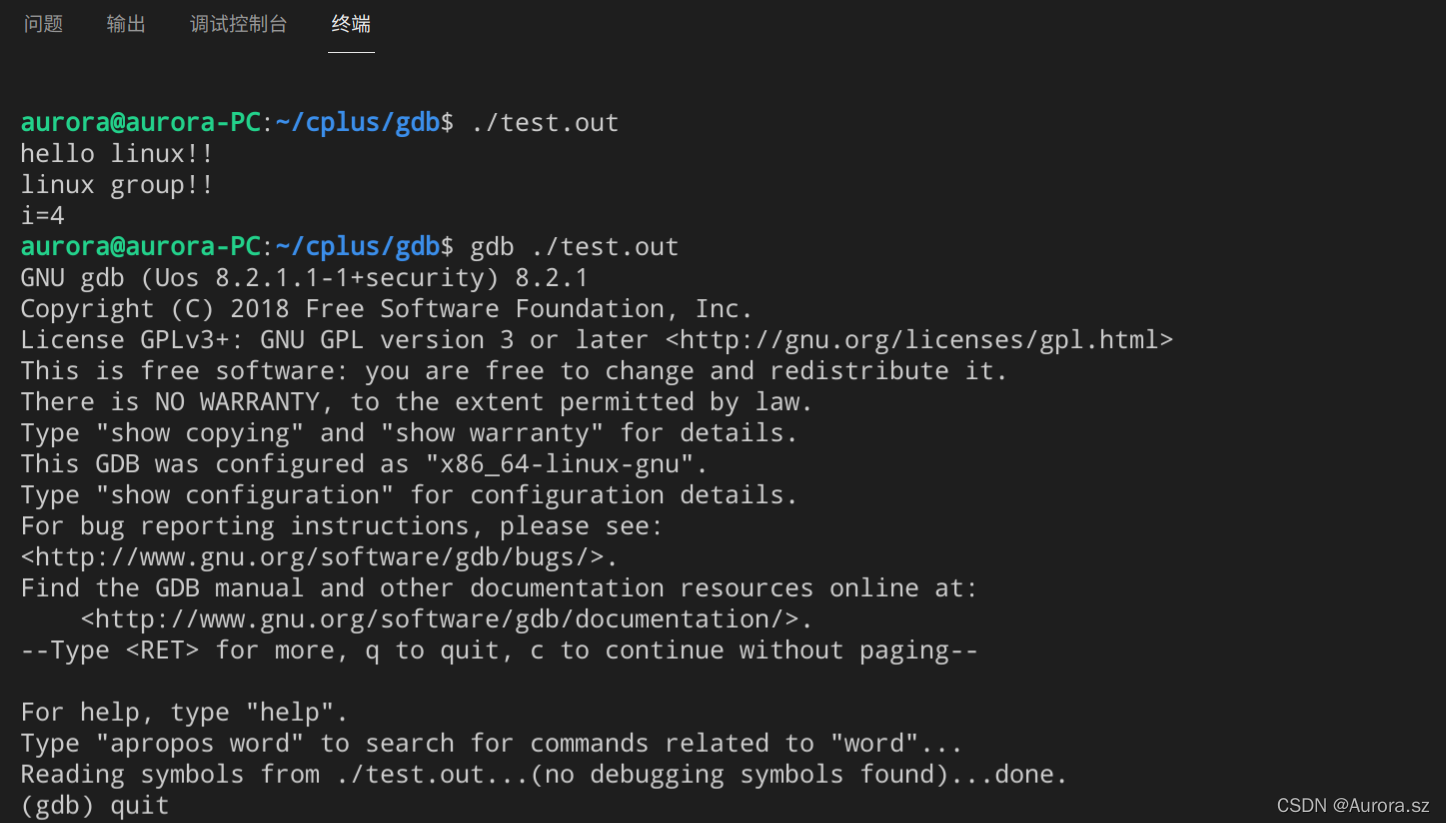Click the gnu.org/licenses/gpl.html link
This screenshot has height=823, width=1446.
[x=919, y=340]
